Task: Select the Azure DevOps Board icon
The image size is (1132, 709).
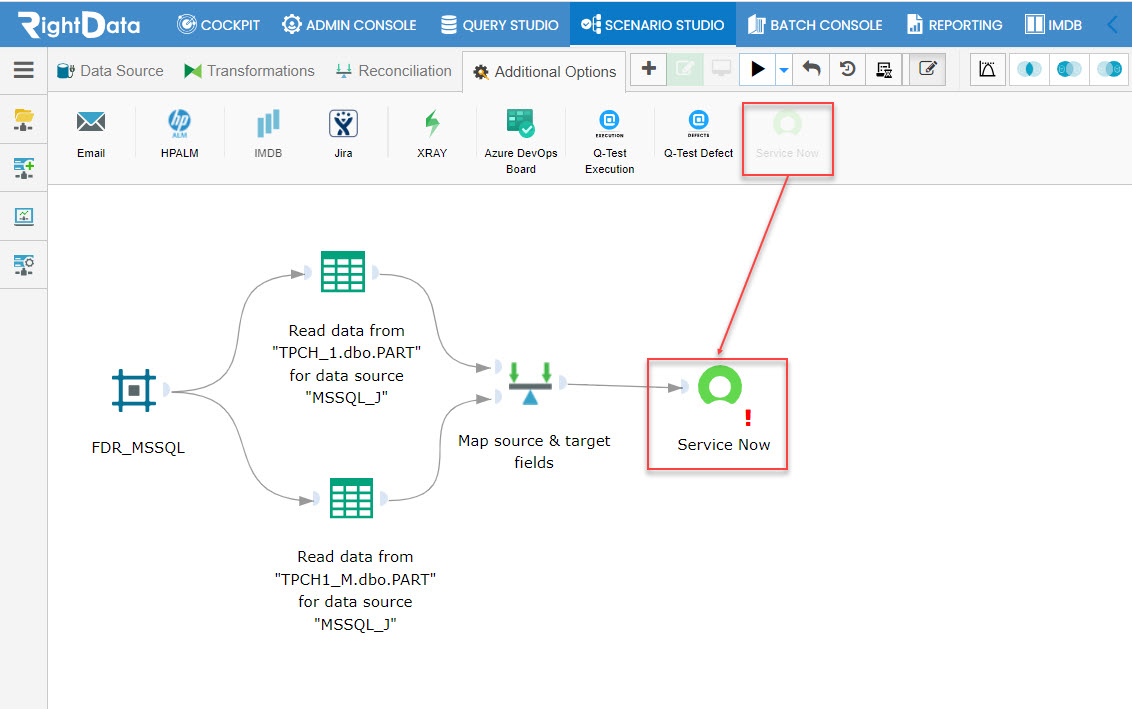Action: [521, 123]
